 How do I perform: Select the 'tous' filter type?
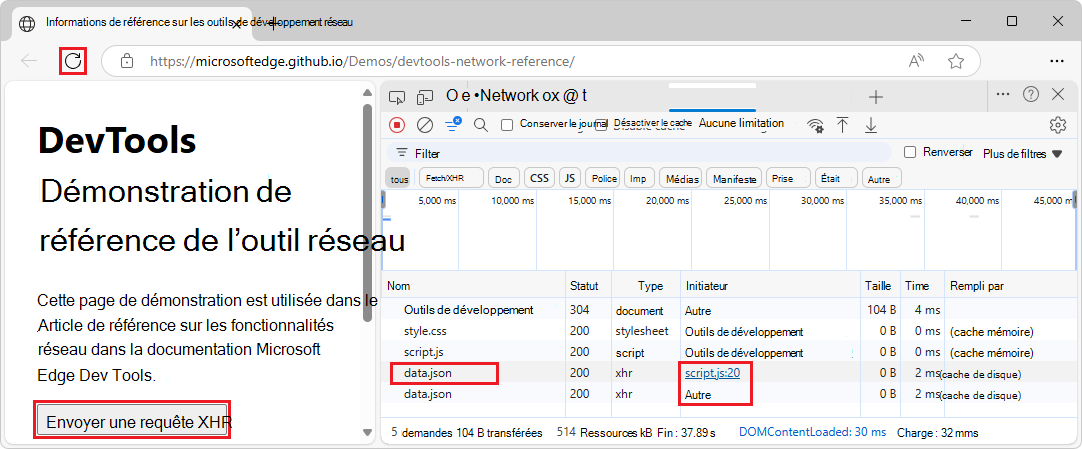[x=399, y=179]
